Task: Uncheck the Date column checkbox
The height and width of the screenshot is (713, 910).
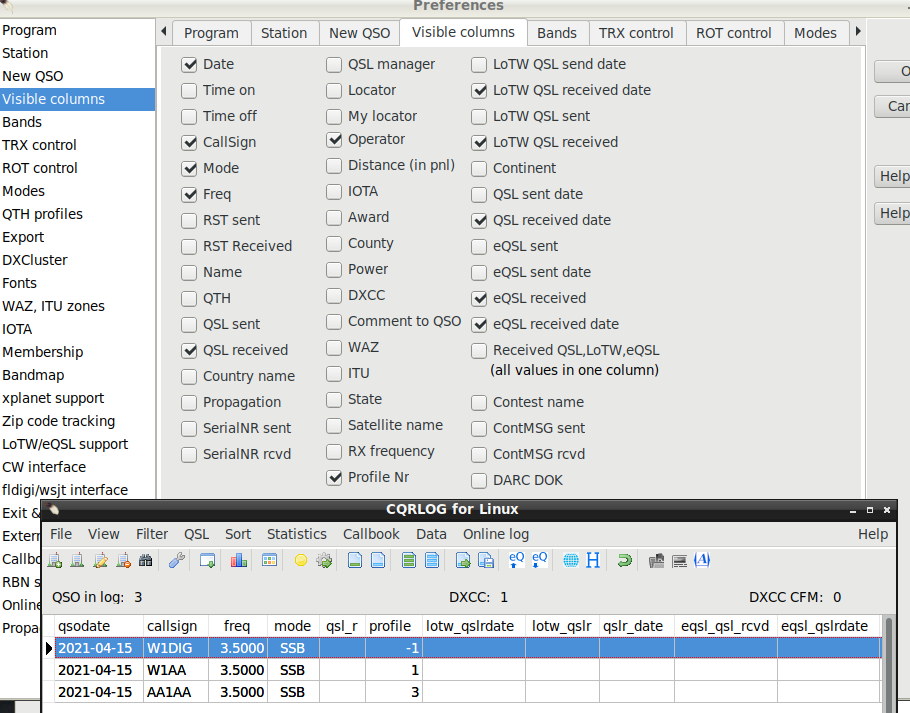Action: click(189, 64)
